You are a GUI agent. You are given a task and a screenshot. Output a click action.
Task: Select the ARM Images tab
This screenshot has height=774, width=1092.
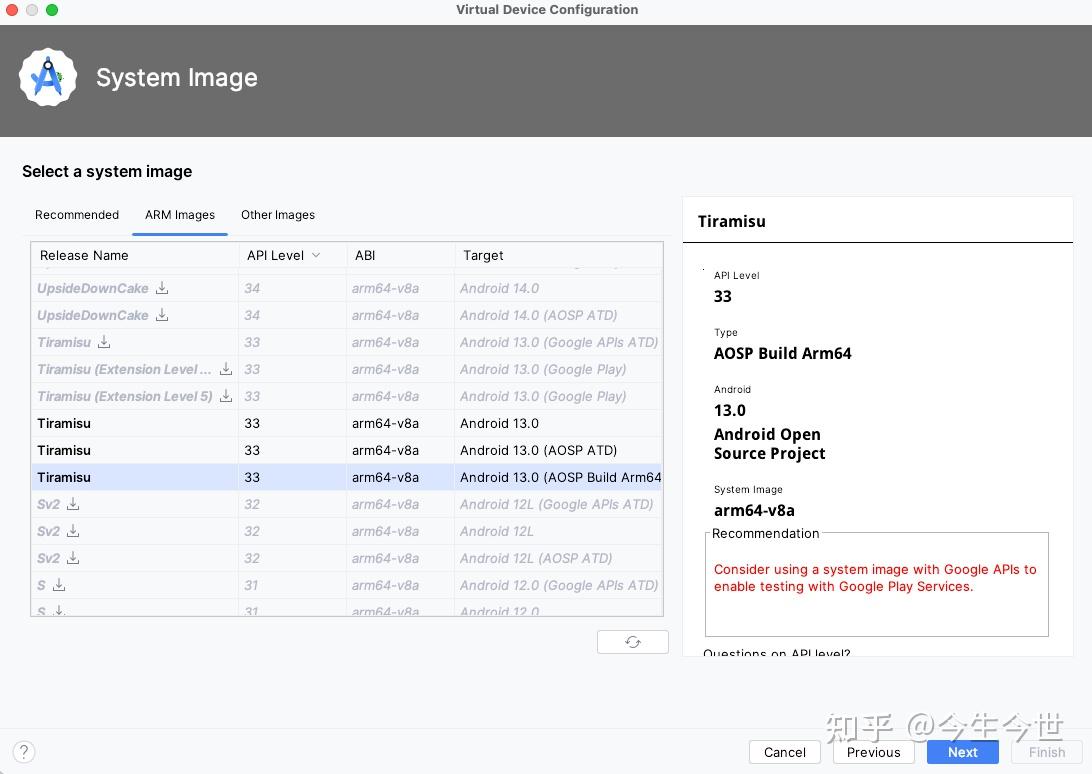point(180,215)
